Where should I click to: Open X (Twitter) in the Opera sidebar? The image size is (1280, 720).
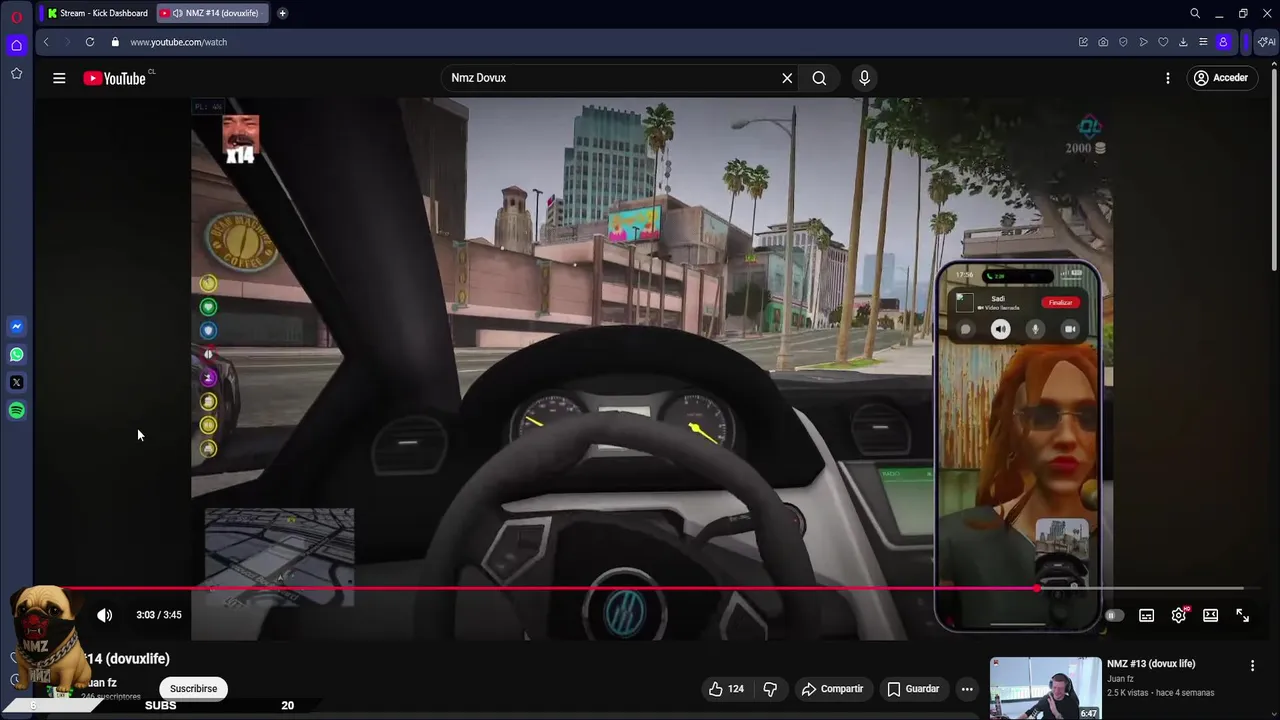click(16, 382)
